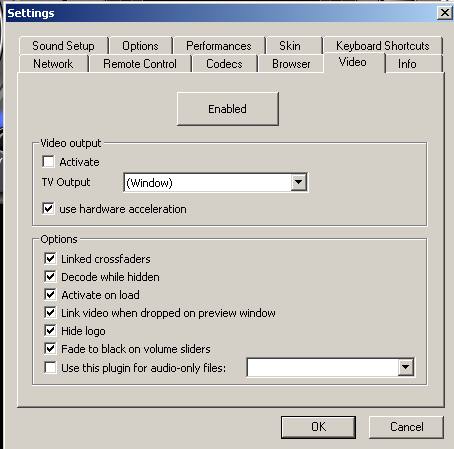This screenshot has height=449, width=454.
Task: Toggle Fade to black on volume sliders
Action: pos(50,349)
